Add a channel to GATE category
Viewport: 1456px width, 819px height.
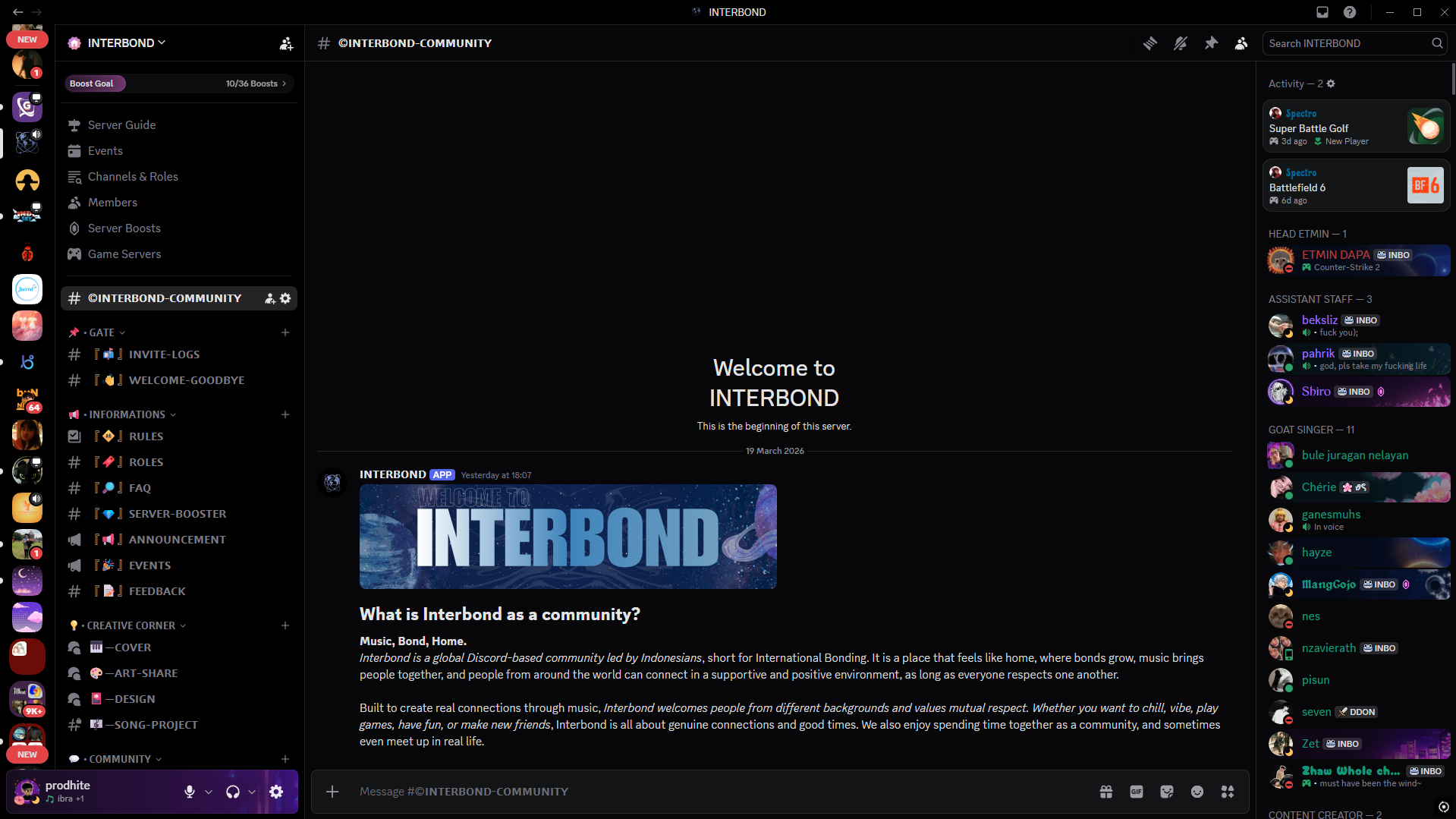pyautogui.click(x=285, y=332)
